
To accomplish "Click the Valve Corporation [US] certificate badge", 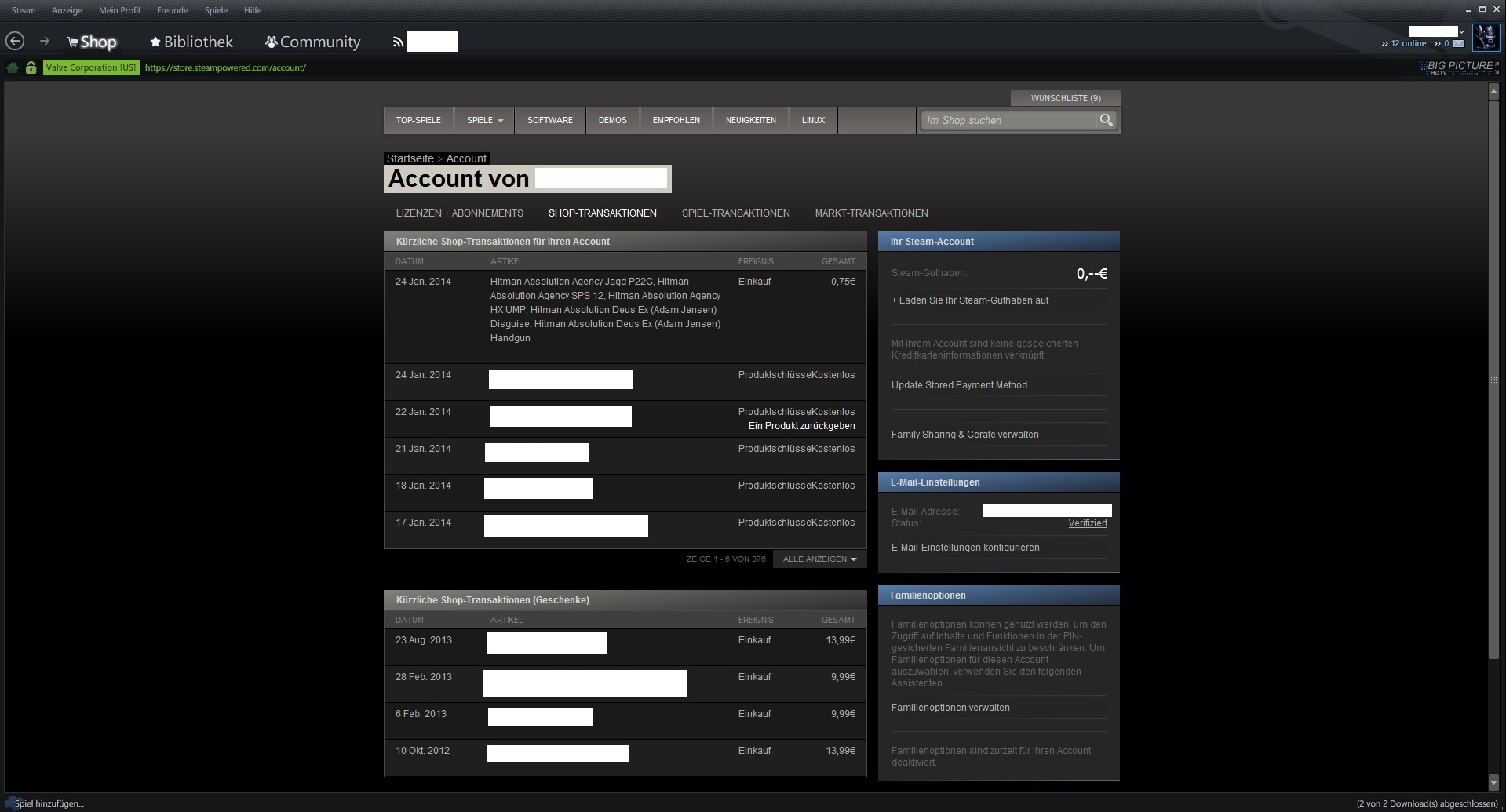I will pyautogui.click(x=91, y=67).
